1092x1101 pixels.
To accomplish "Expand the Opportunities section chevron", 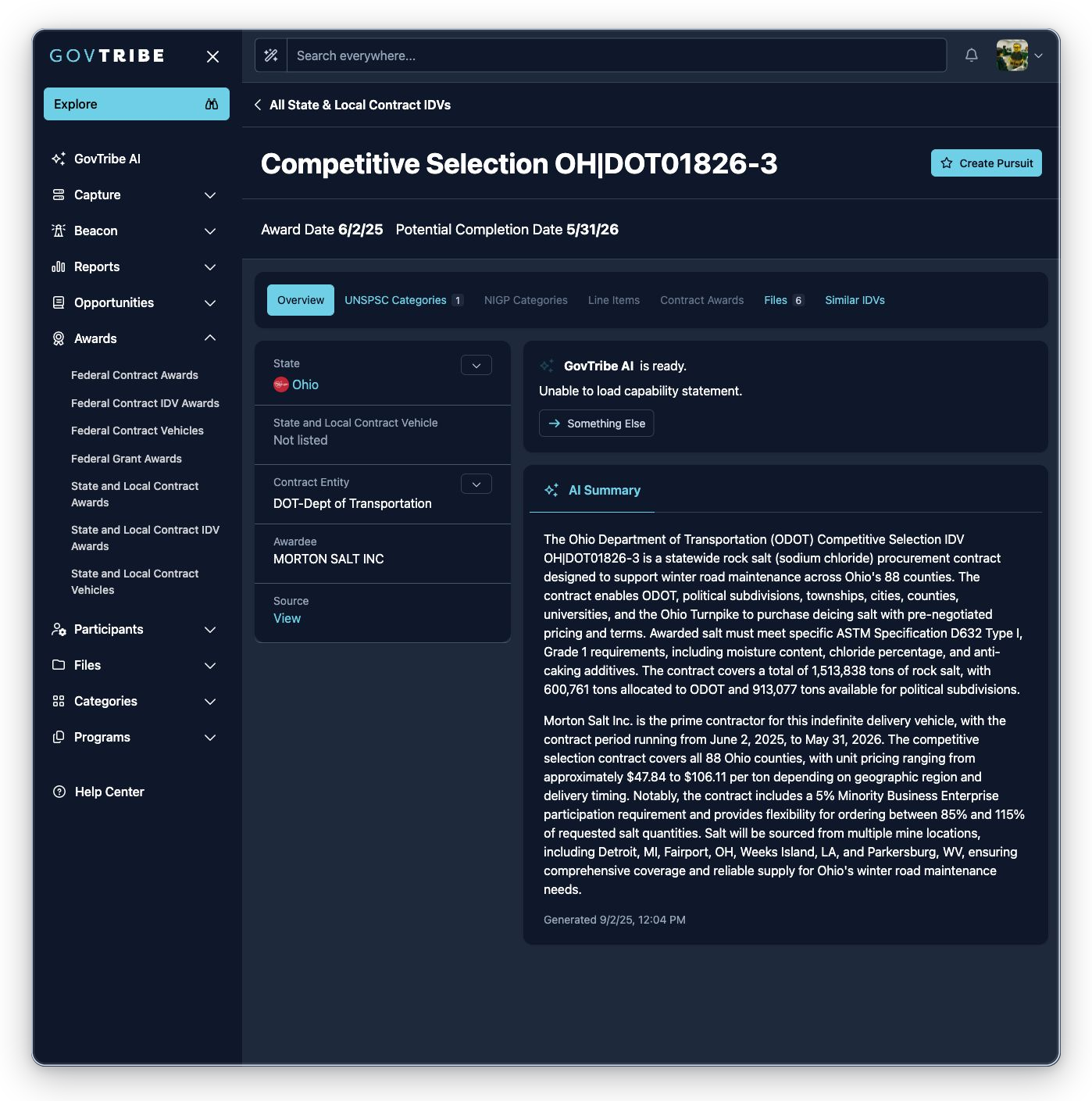I will click(x=210, y=302).
